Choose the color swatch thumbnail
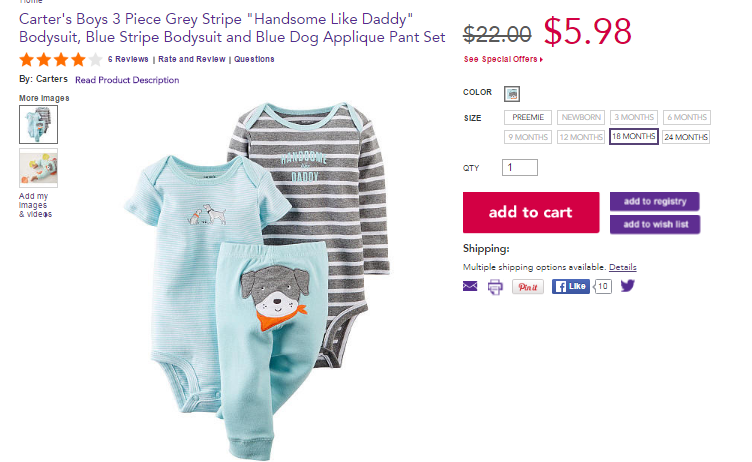Viewport: 752px width, 462px height. click(x=512, y=94)
